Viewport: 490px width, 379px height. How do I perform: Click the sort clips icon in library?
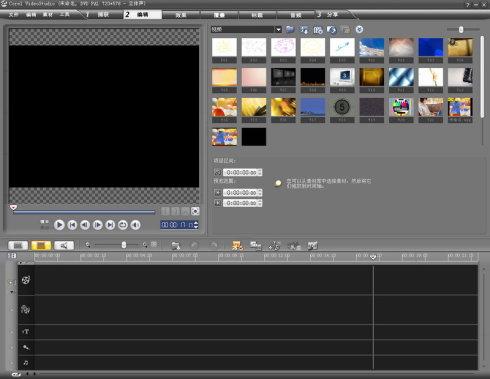(304, 30)
